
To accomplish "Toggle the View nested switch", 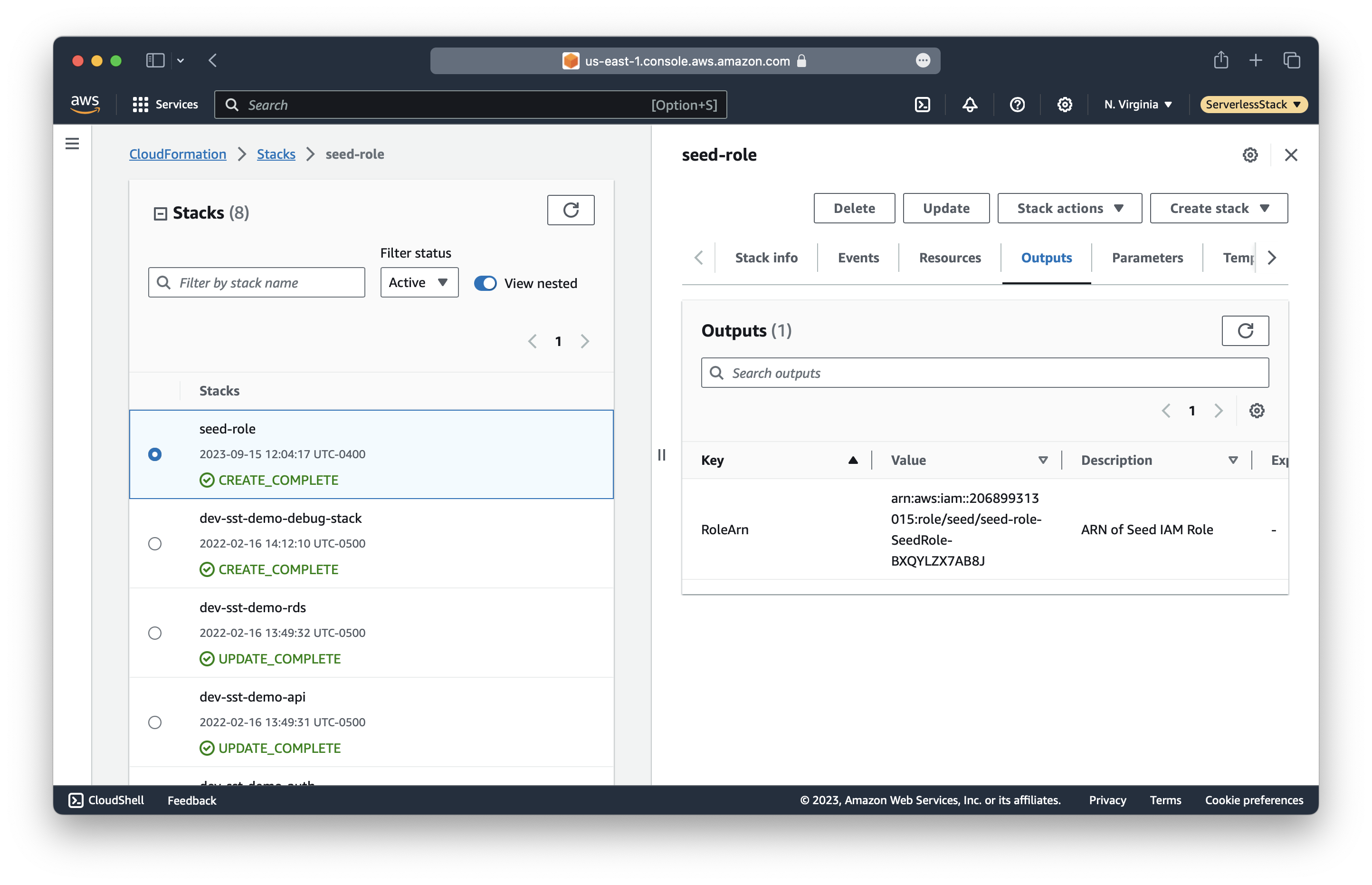I will pyautogui.click(x=485, y=283).
